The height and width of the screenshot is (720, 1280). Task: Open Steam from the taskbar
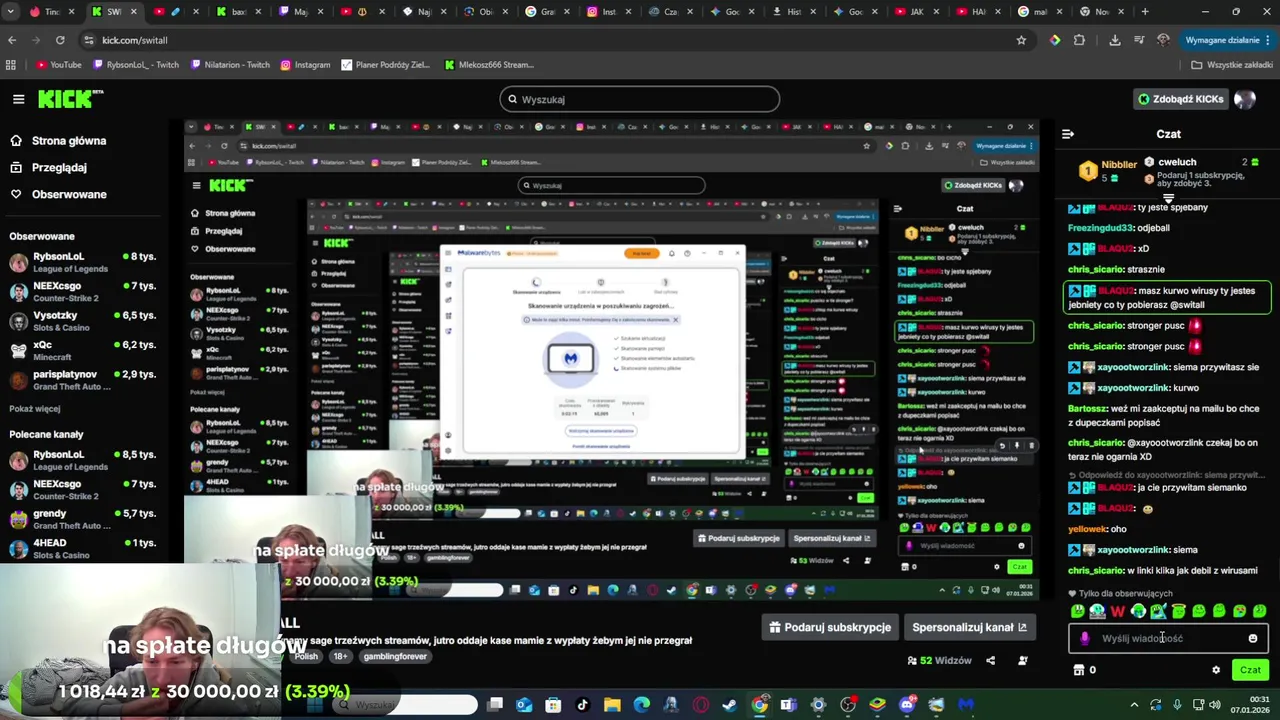coord(730,705)
